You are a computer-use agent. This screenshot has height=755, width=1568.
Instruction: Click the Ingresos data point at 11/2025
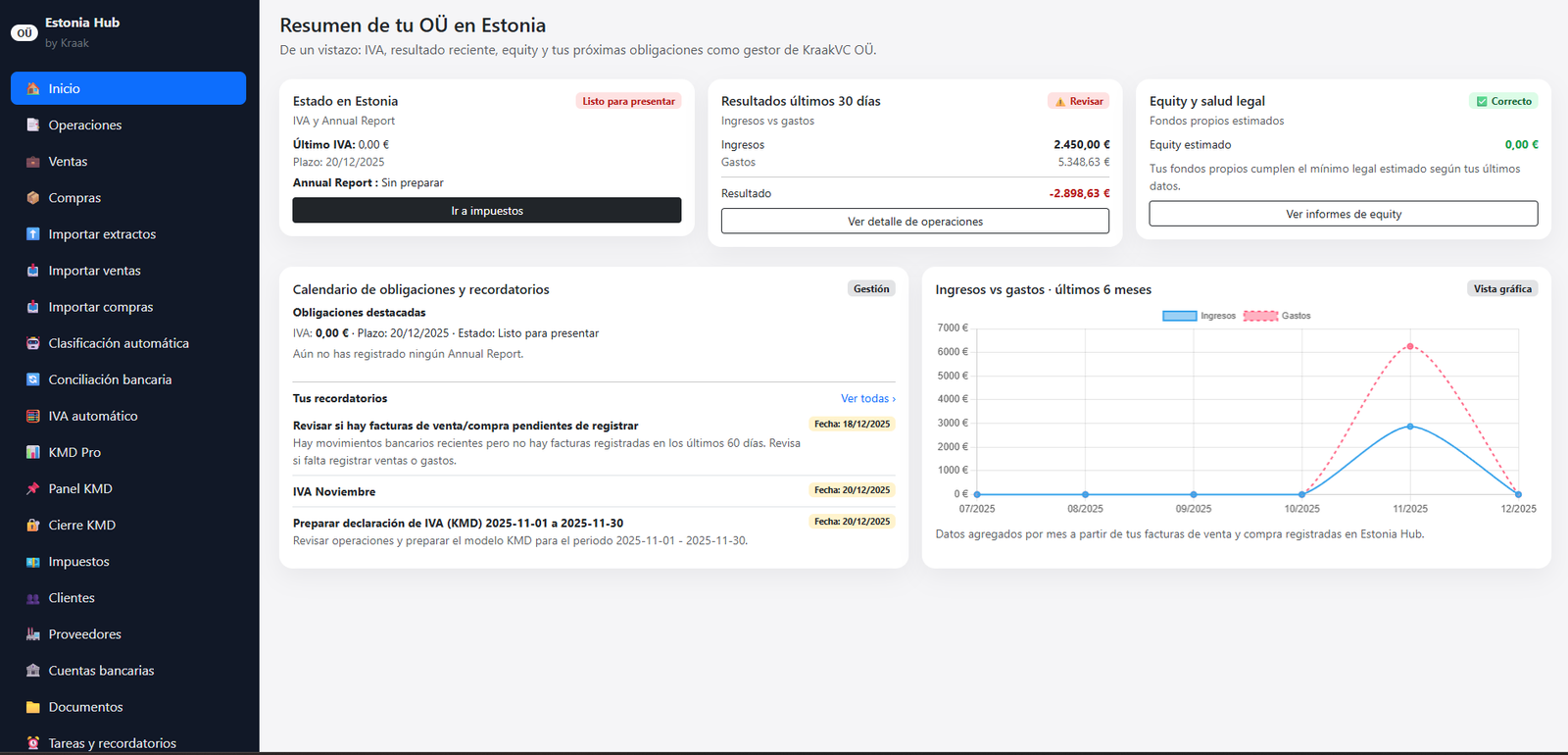click(x=1410, y=426)
